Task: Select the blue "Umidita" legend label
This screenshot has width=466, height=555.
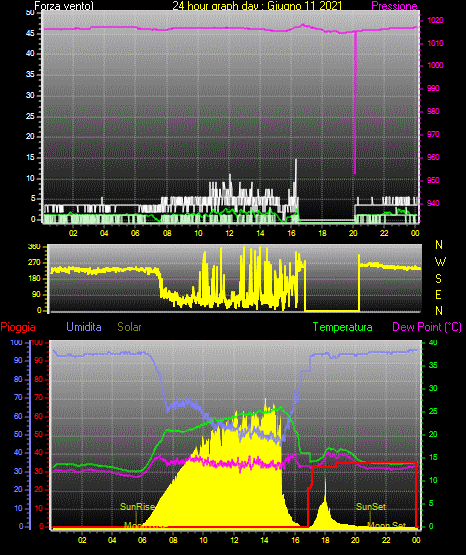Action: tap(84, 326)
